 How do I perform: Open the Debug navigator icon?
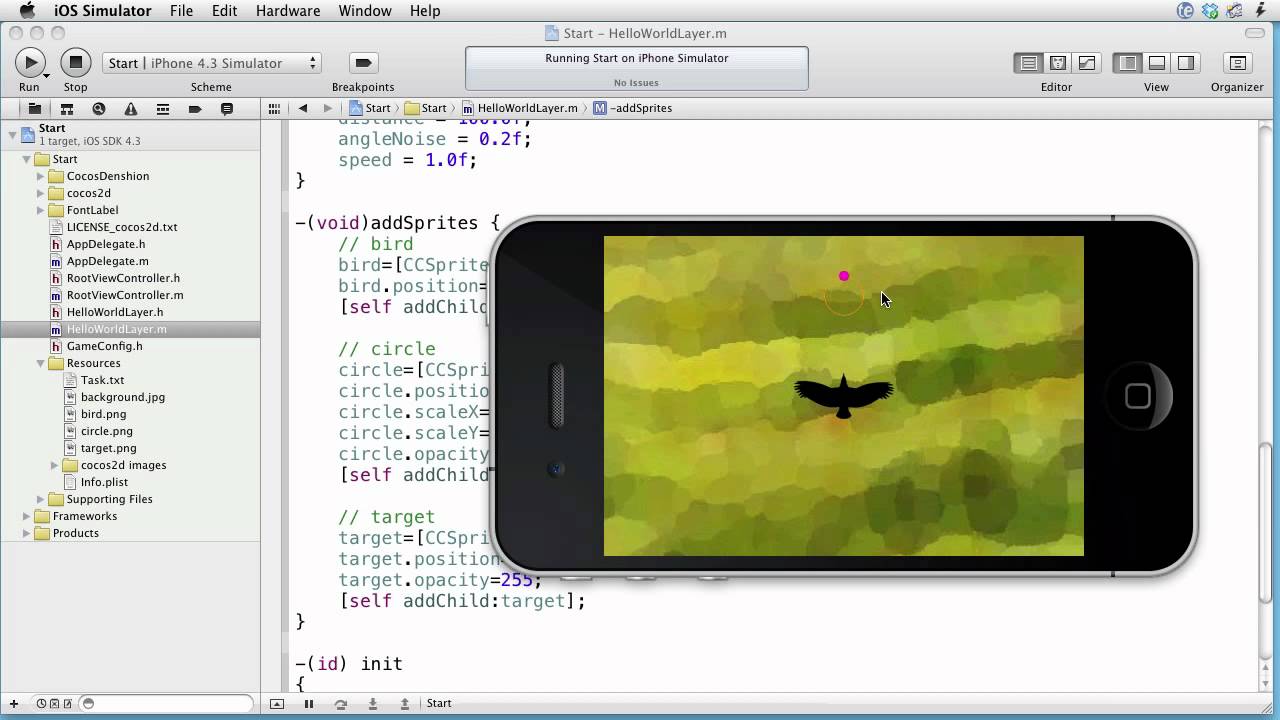coord(162,108)
